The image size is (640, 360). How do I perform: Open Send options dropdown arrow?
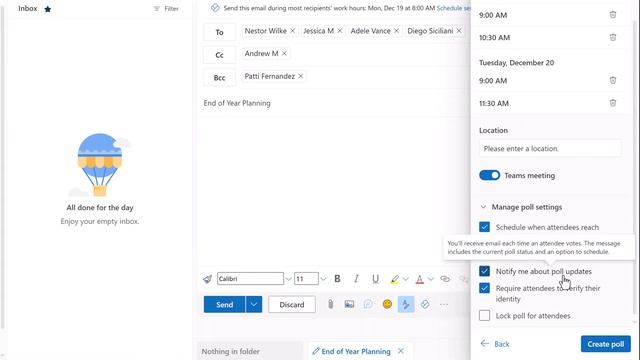pos(254,304)
